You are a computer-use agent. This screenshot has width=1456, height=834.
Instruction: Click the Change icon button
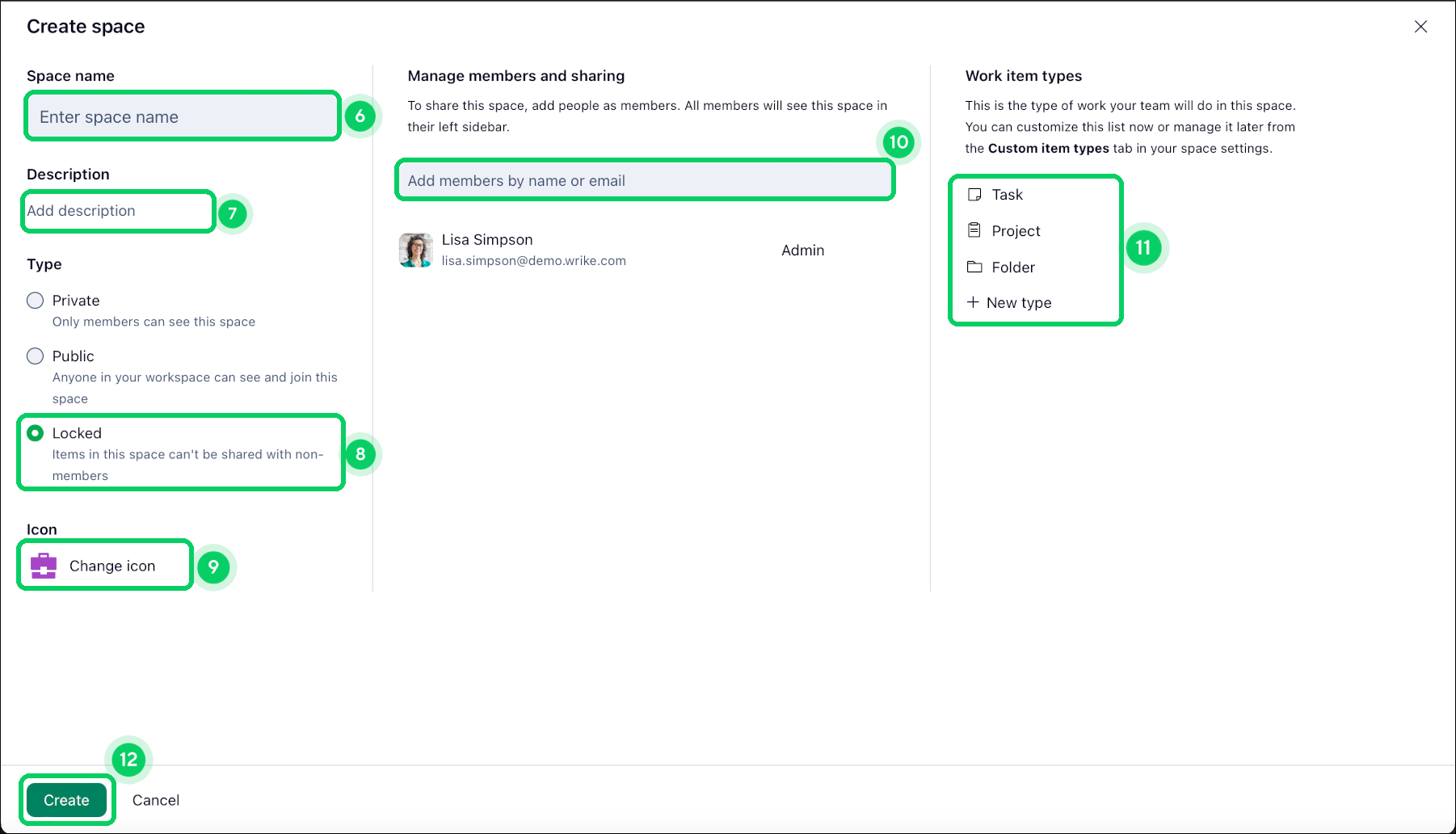112,566
